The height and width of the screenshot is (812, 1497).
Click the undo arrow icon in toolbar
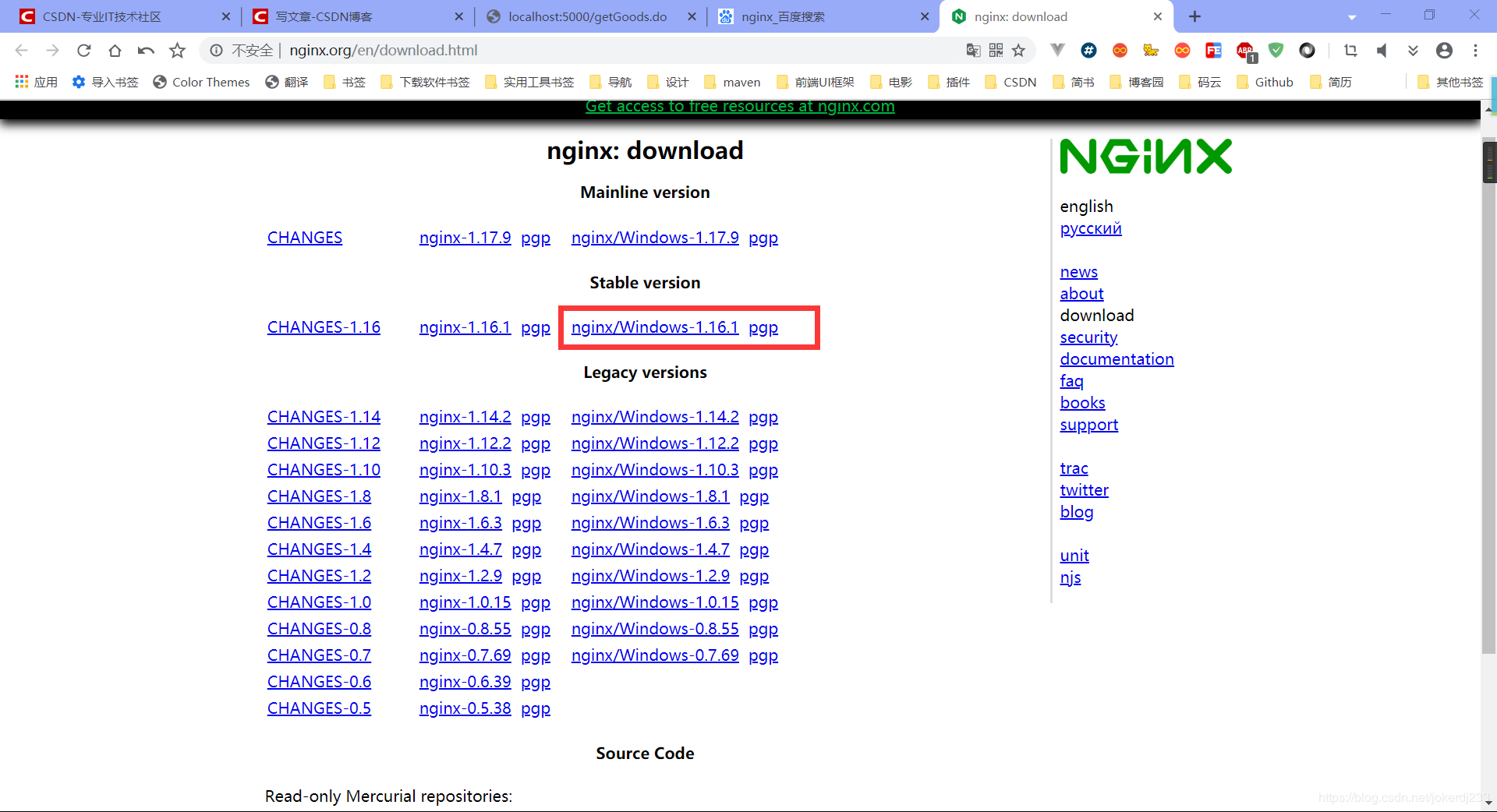tap(146, 51)
